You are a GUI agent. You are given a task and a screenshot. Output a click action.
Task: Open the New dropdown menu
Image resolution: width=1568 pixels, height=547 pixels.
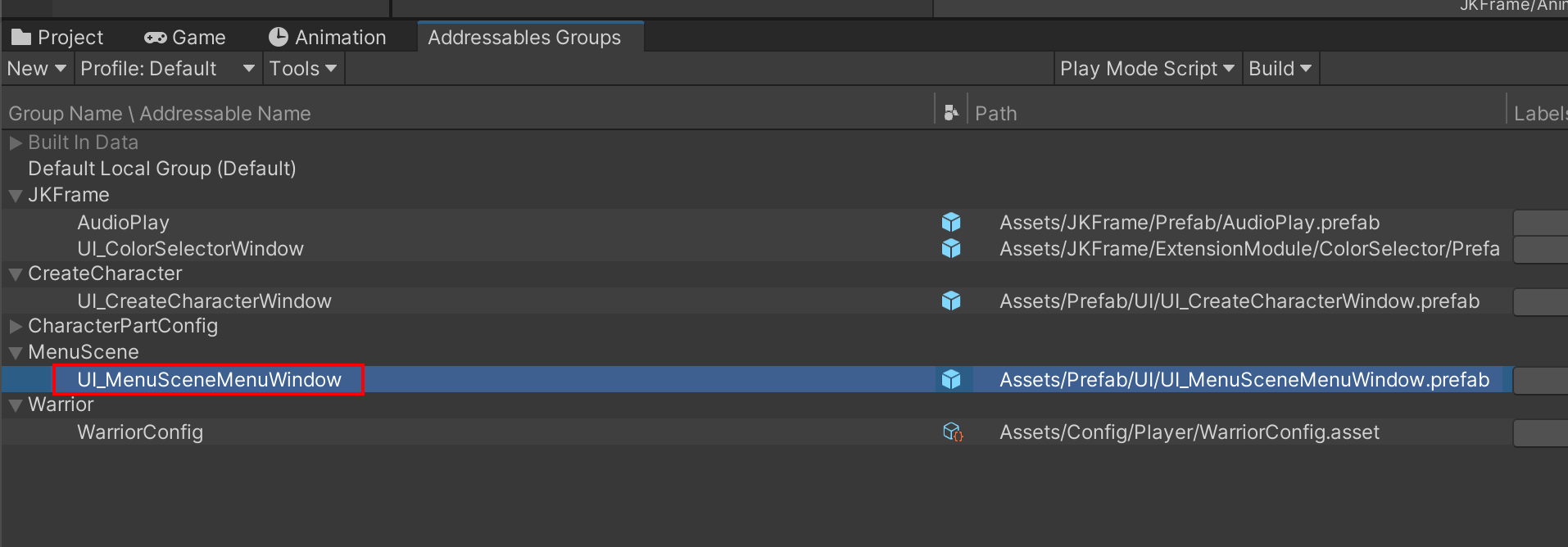[x=36, y=69]
